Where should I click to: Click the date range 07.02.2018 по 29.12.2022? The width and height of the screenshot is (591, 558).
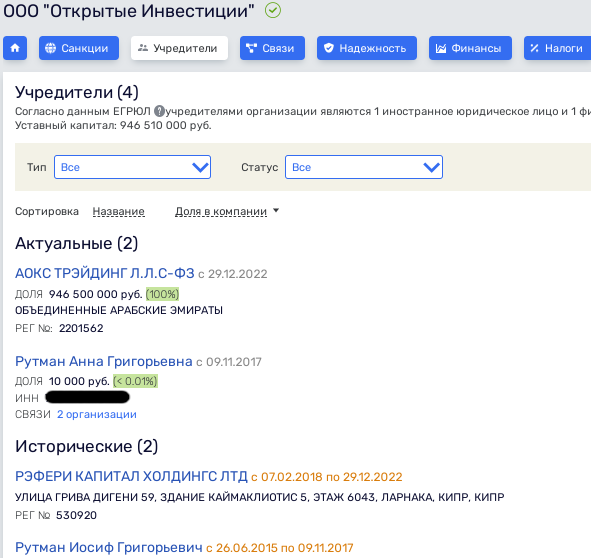(332, 477)
